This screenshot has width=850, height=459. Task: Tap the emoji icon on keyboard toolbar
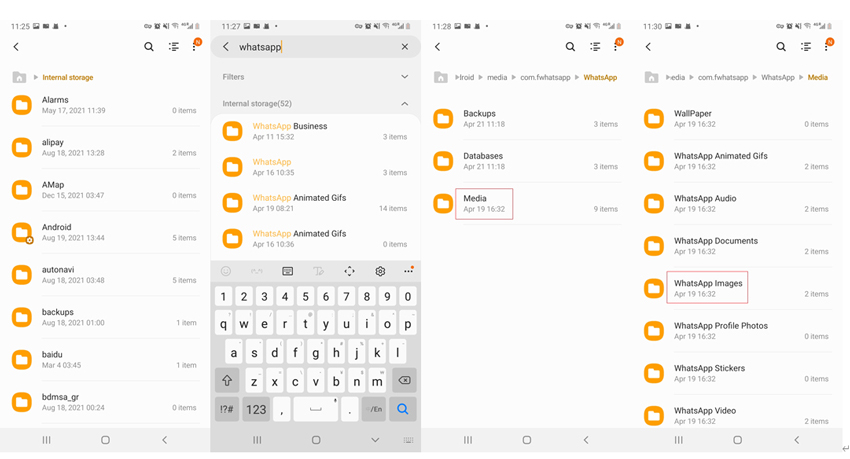tap(226, 271)
